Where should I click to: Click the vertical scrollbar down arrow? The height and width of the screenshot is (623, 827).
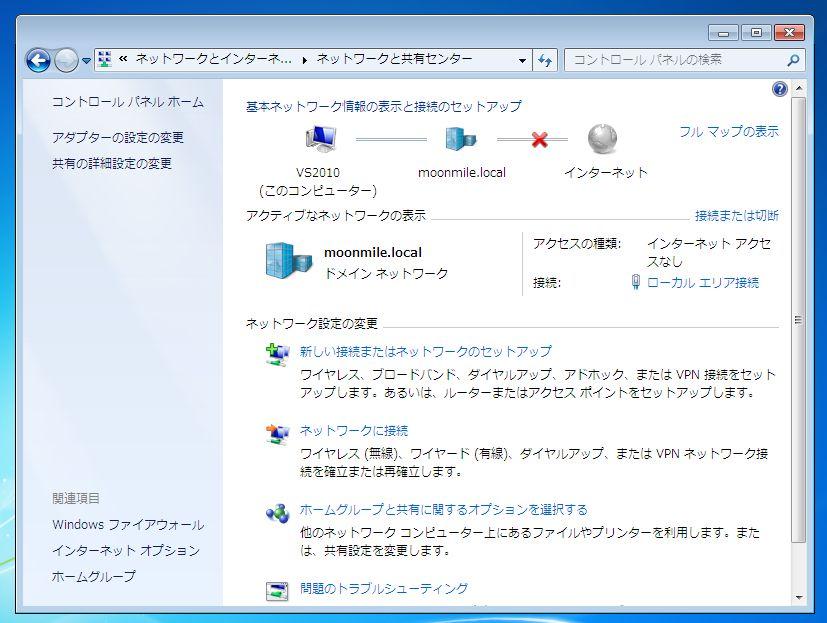(798, 597)
